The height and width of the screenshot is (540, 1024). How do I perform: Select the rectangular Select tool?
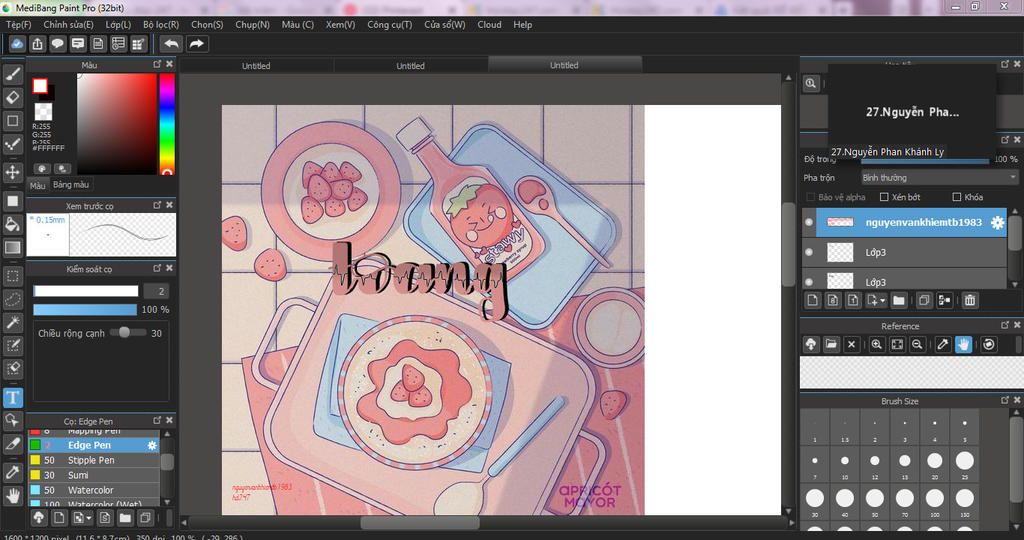pos(12,276)
